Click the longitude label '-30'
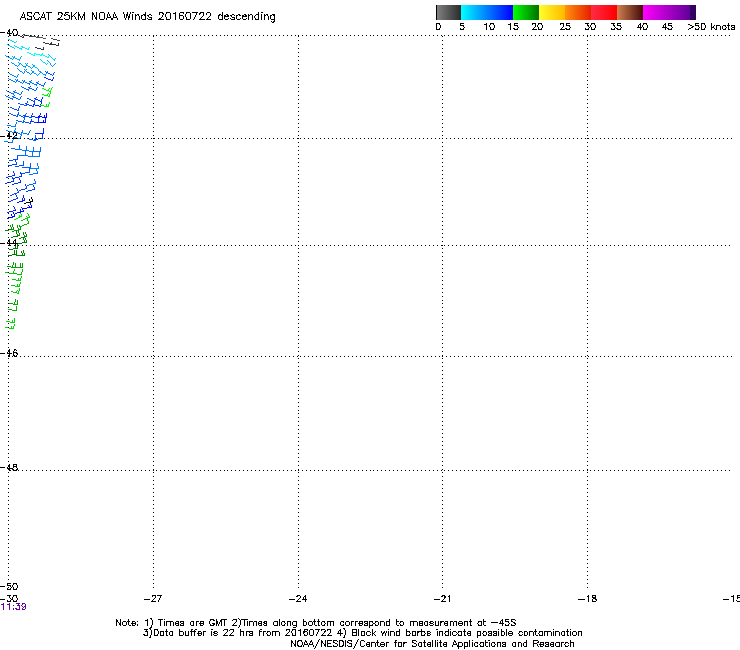The image size is (740, 650). pos(9,598)
